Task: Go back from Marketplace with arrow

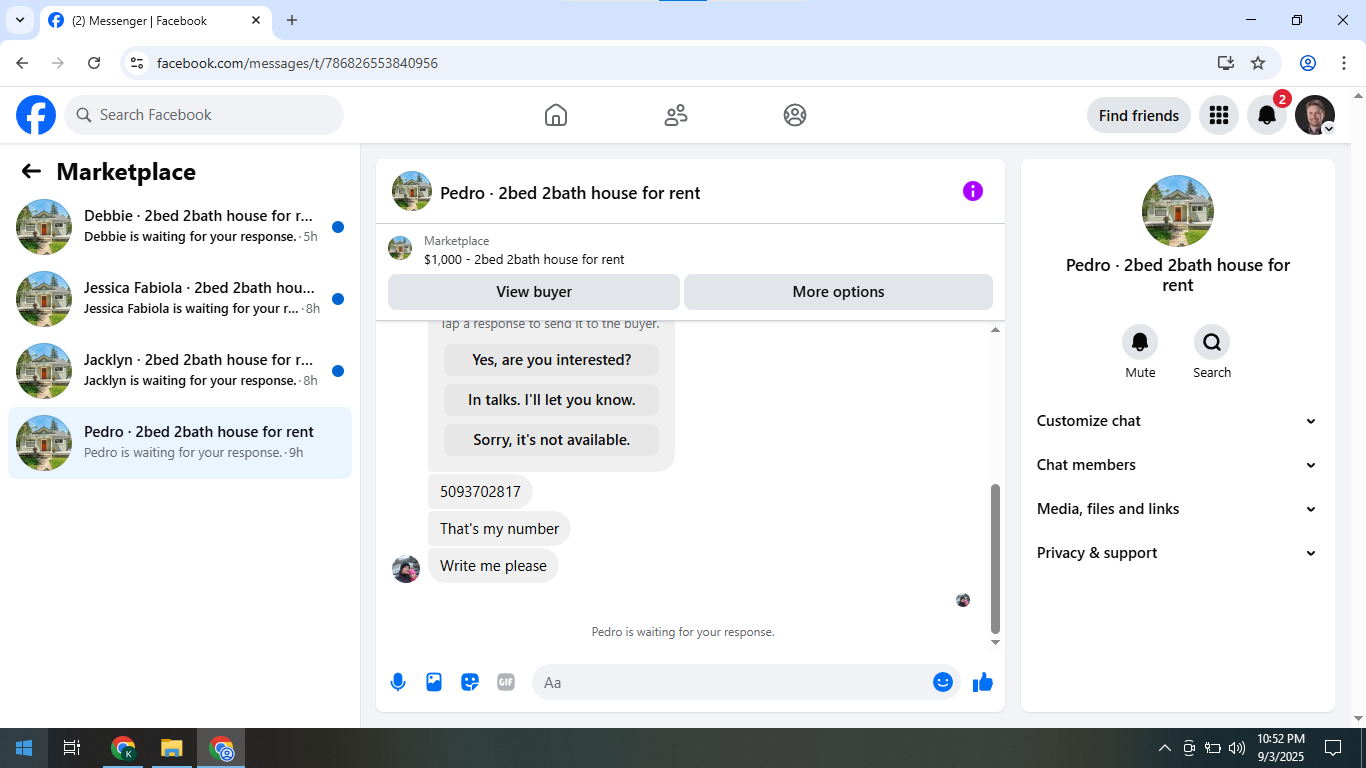Action: point(31,171)
